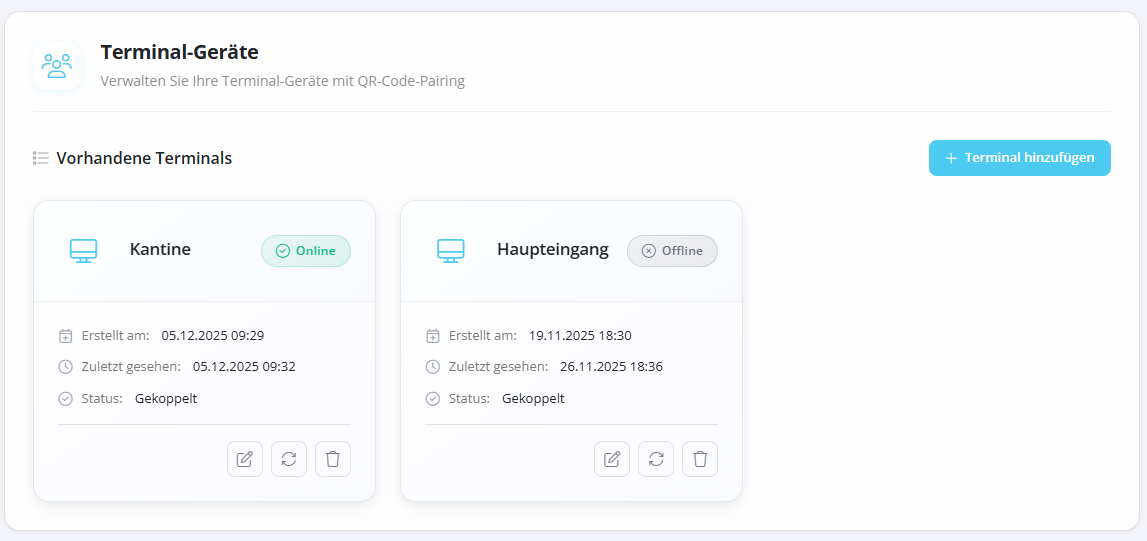
Task: Click the clock icon in Haupteingang card
Action: (x=433, y=367)
